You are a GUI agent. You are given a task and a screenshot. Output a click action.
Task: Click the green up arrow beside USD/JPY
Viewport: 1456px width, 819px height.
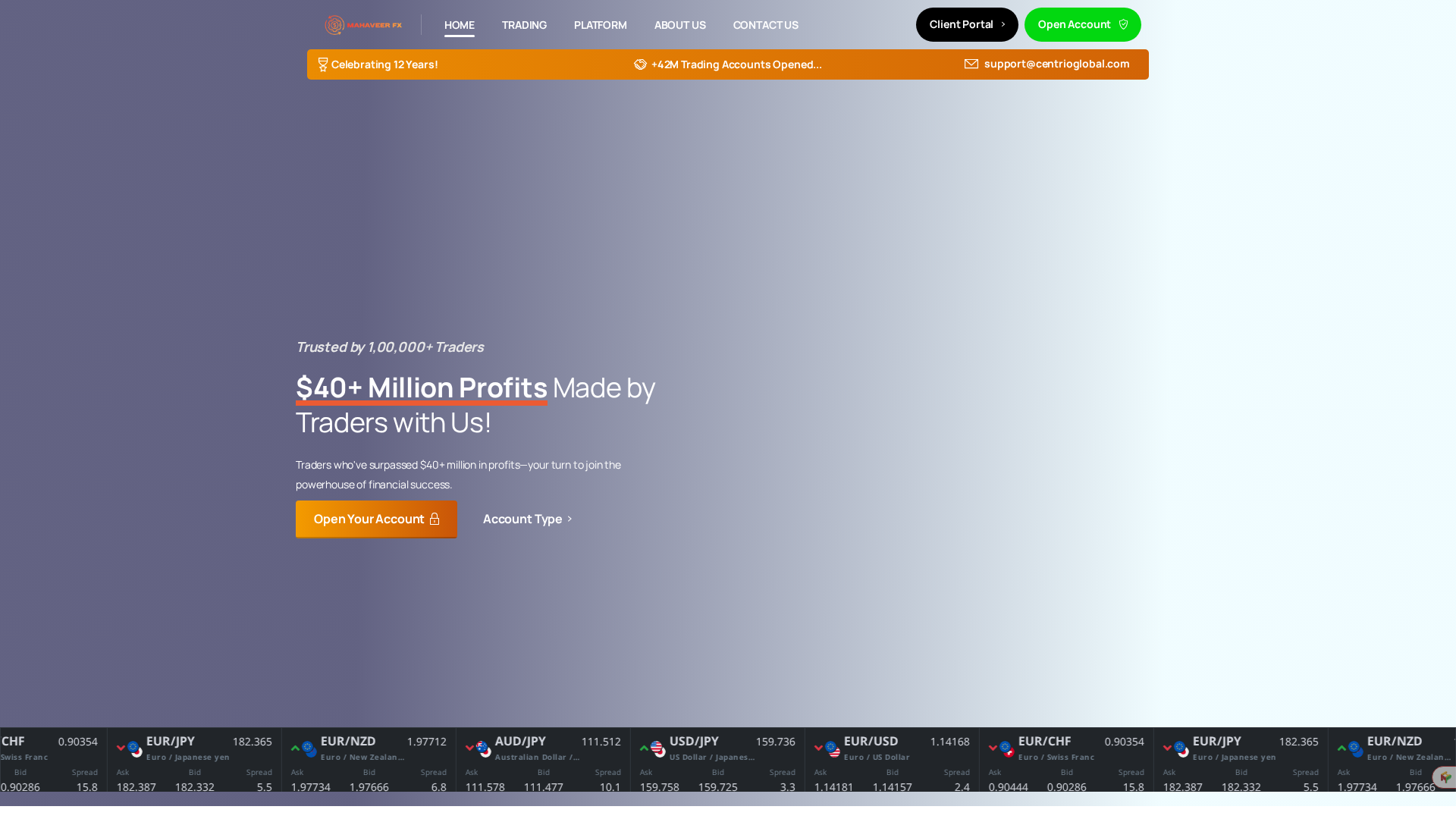coord(642,748)
